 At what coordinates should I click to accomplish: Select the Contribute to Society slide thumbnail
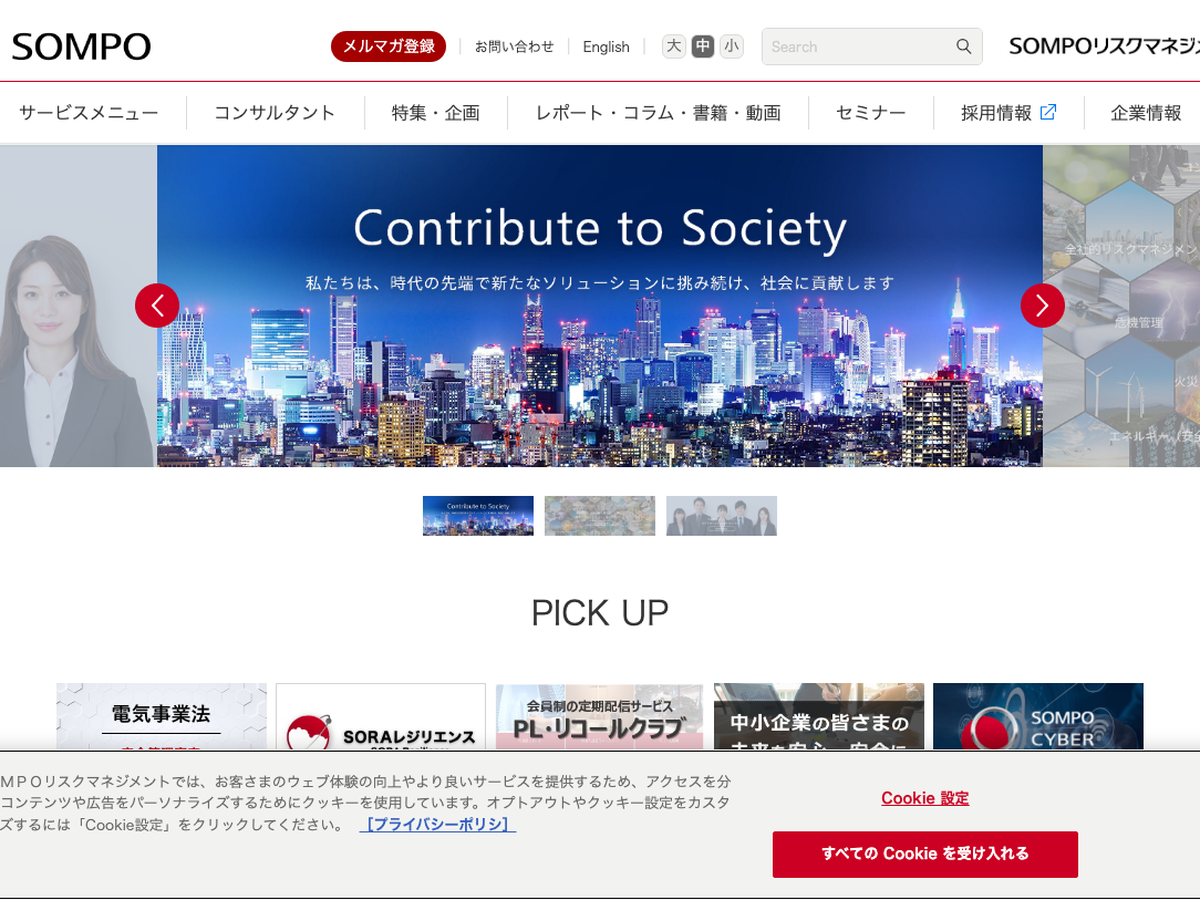(478, 516)
